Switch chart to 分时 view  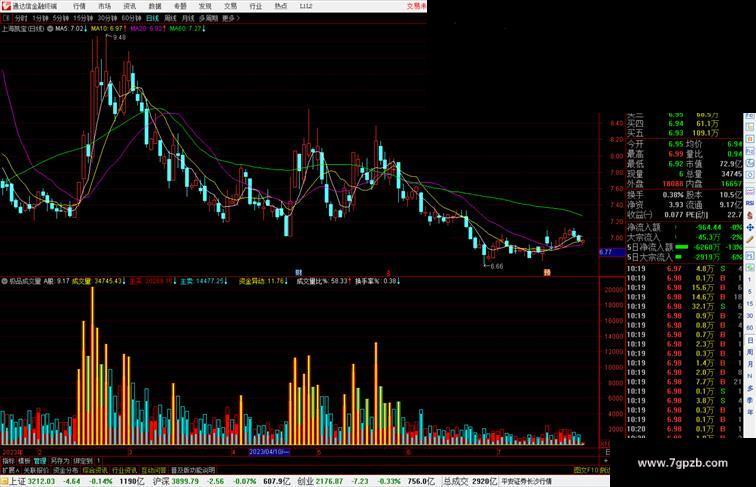(x=21, y=18)
